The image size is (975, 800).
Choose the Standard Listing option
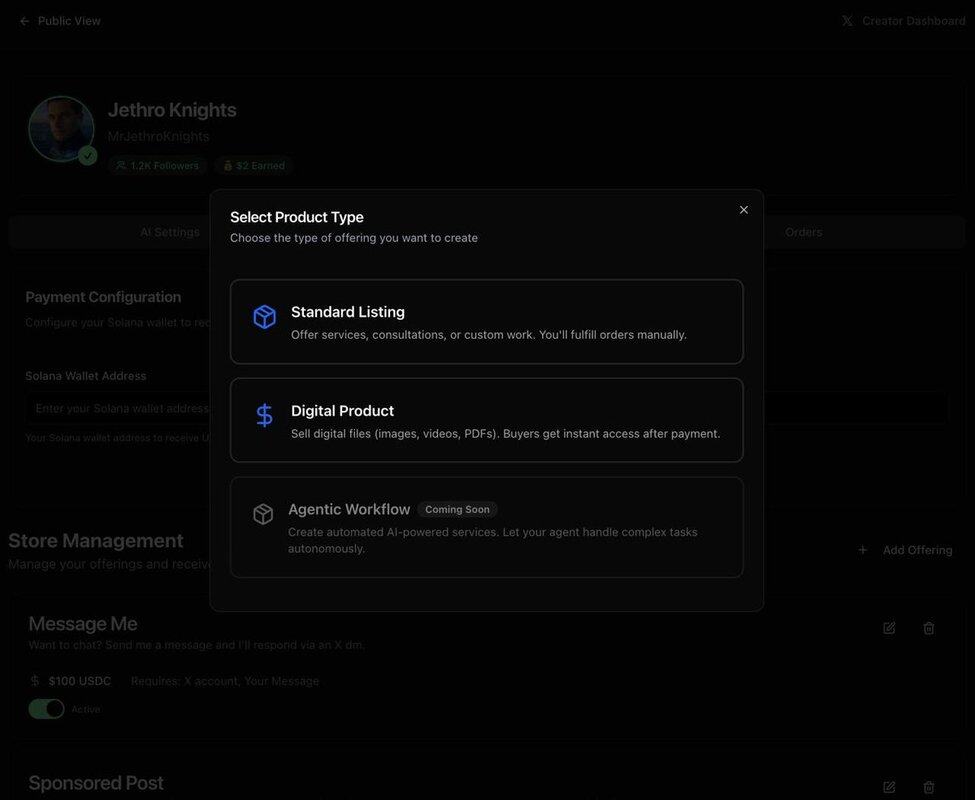pyautogui.click(x=487, y=322)
